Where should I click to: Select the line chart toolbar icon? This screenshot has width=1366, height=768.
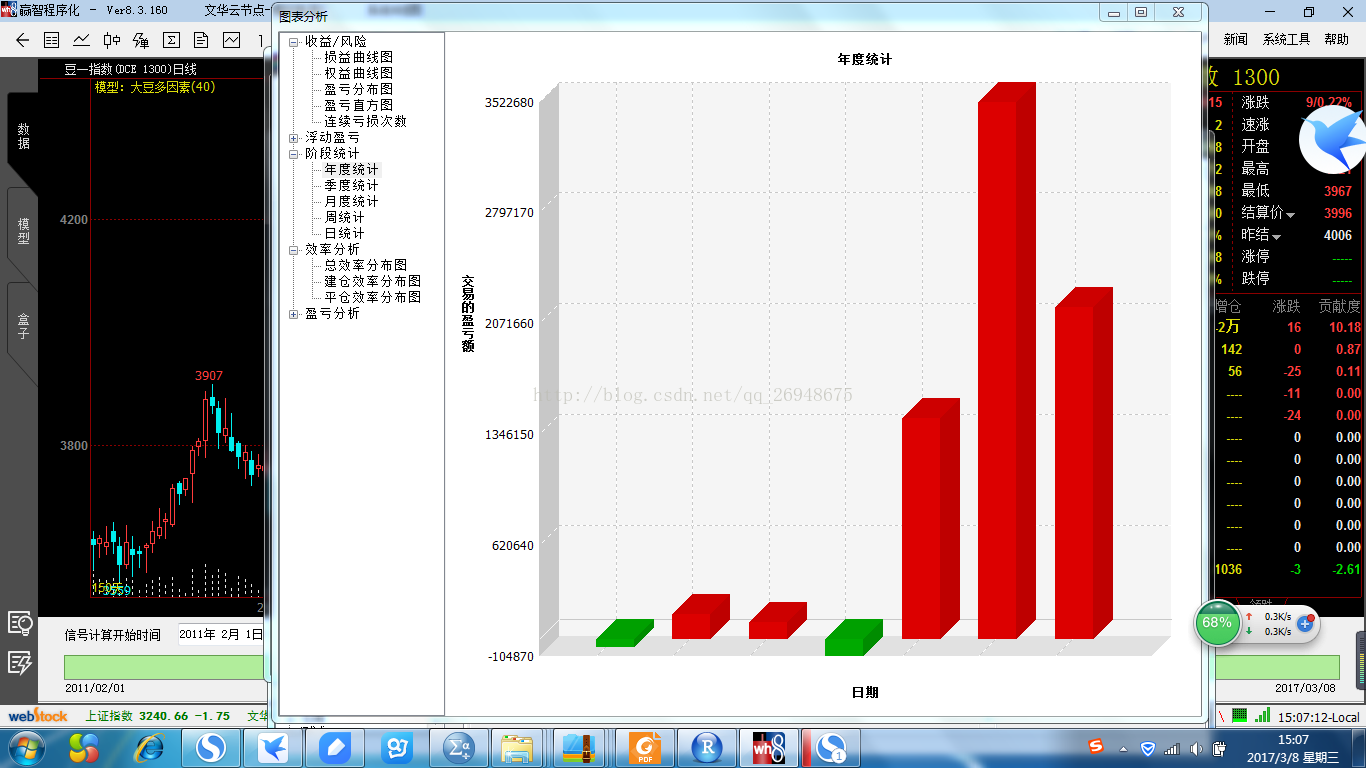tap(82, 40)
